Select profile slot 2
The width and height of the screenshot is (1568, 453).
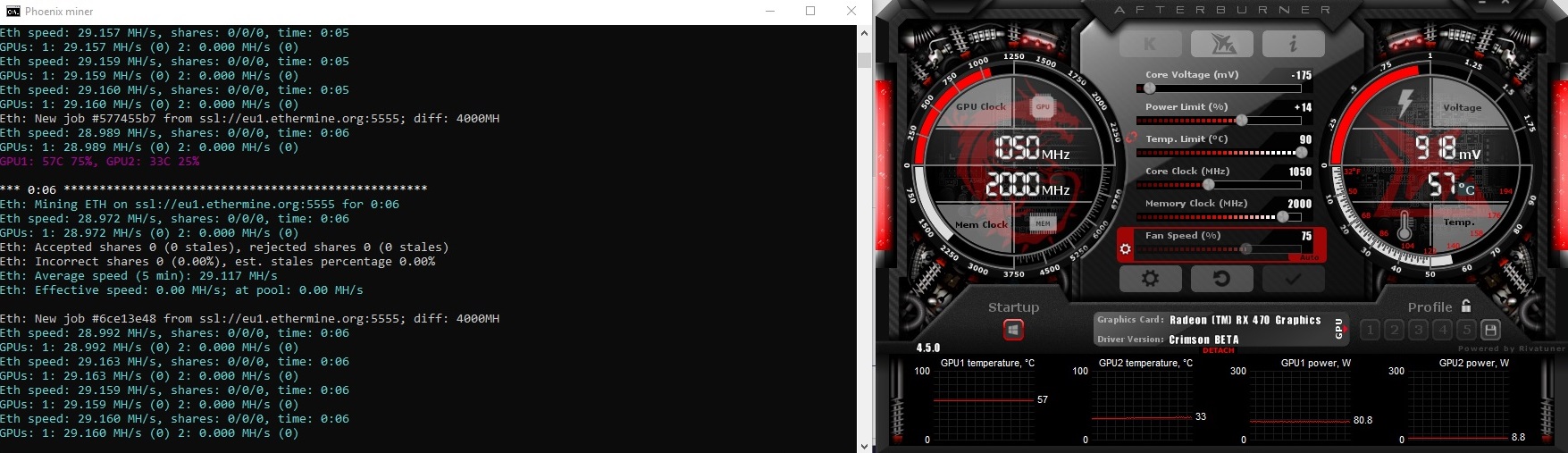pos(1394,330)
